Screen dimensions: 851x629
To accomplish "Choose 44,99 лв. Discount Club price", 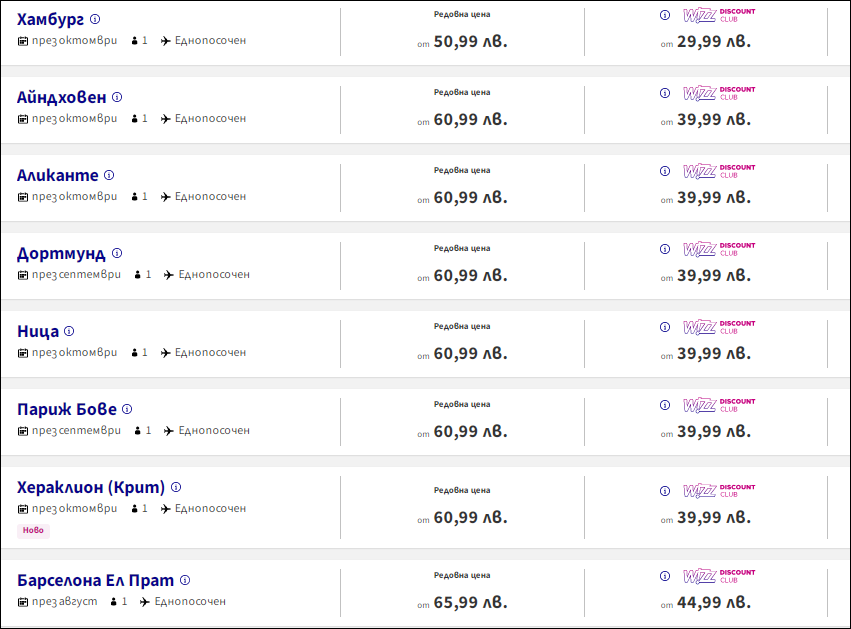I will pyautogui.click(x=713, y=603).
